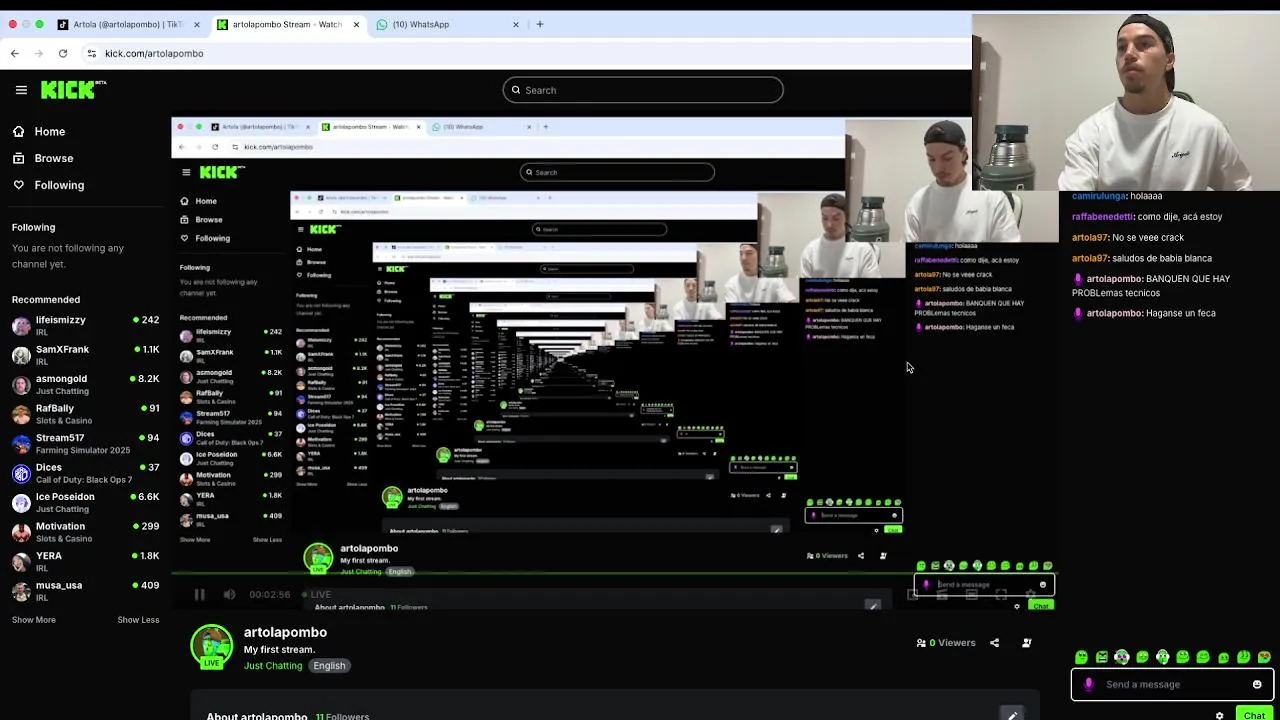Switch to the WhatsApp tab
1280x720 pixels.
449,24
